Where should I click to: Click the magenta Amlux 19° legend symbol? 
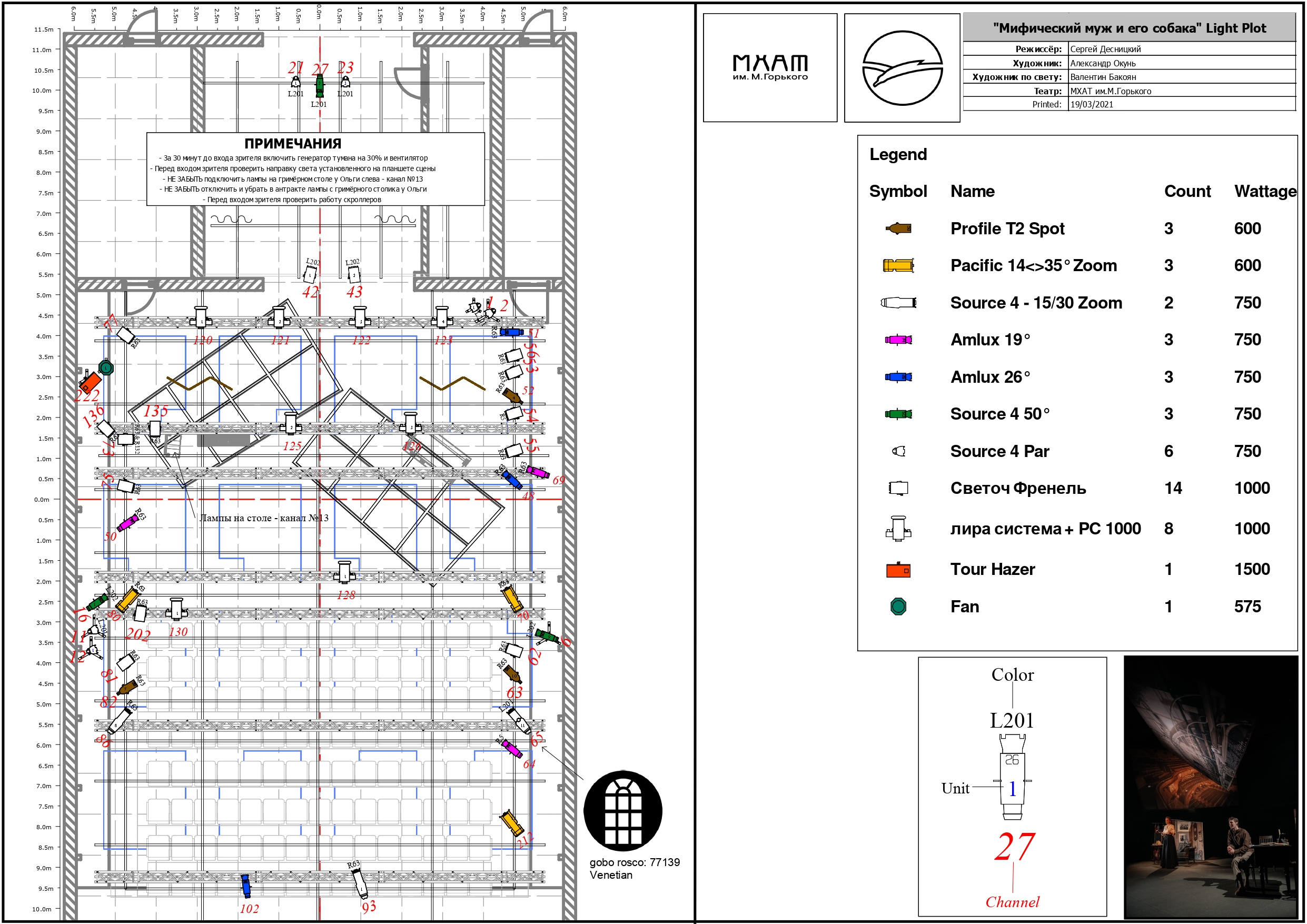click(x=898, y=340)
